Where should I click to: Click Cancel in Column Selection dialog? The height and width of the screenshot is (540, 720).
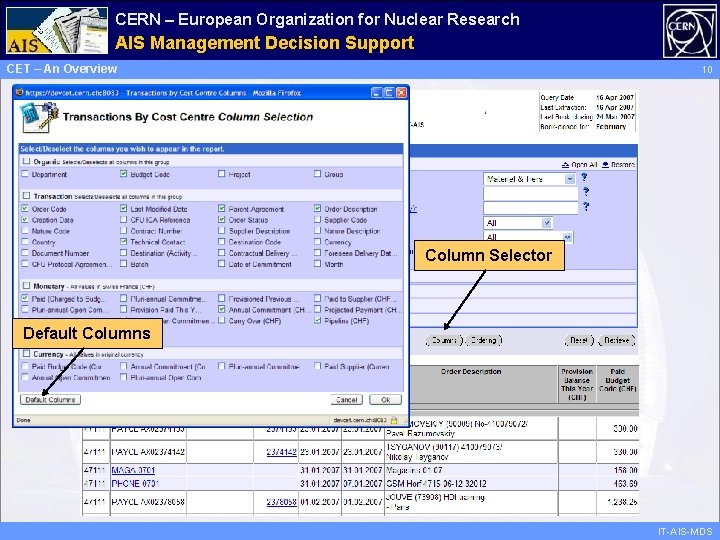[347, 399]
